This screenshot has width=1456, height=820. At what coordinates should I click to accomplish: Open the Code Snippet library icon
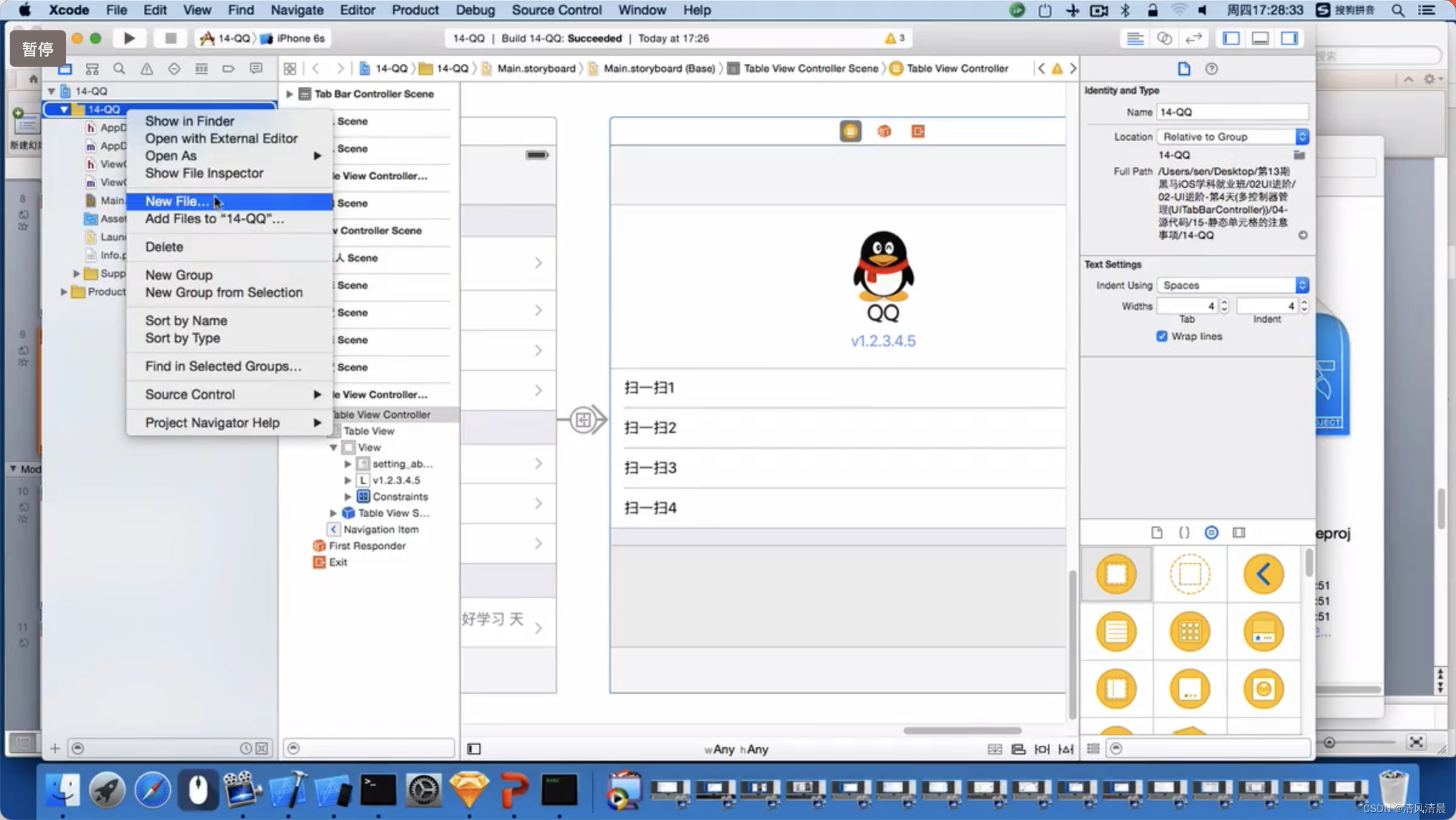(x=1184, y=533)
